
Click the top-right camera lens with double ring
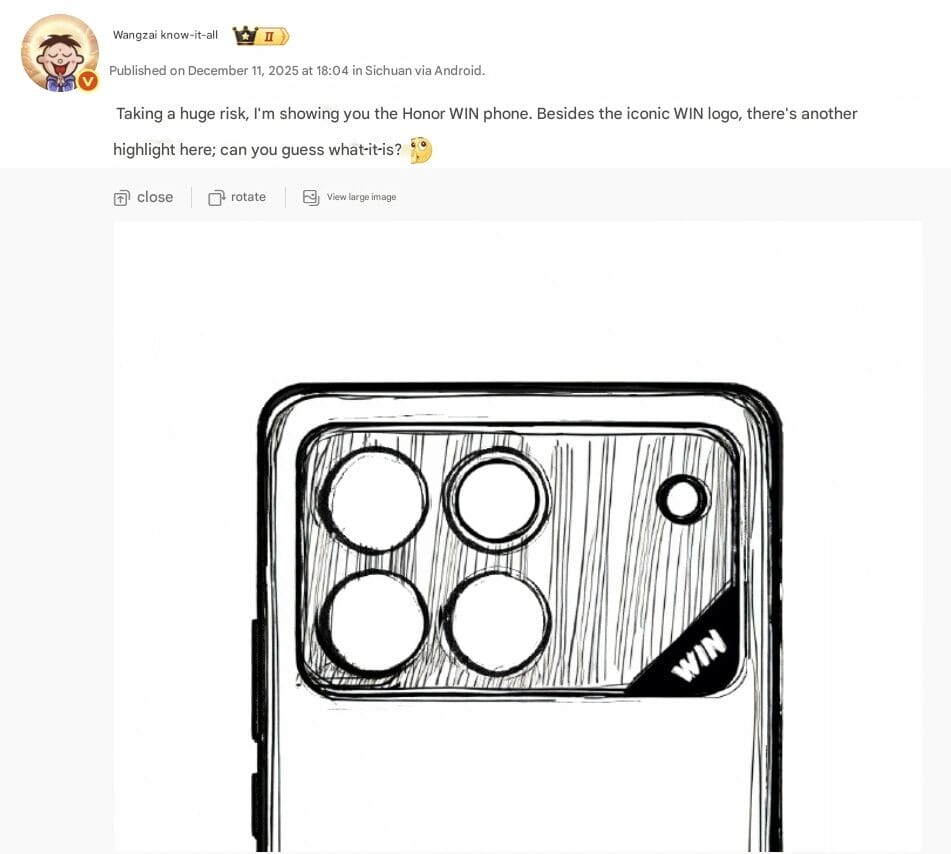point(496,500)
